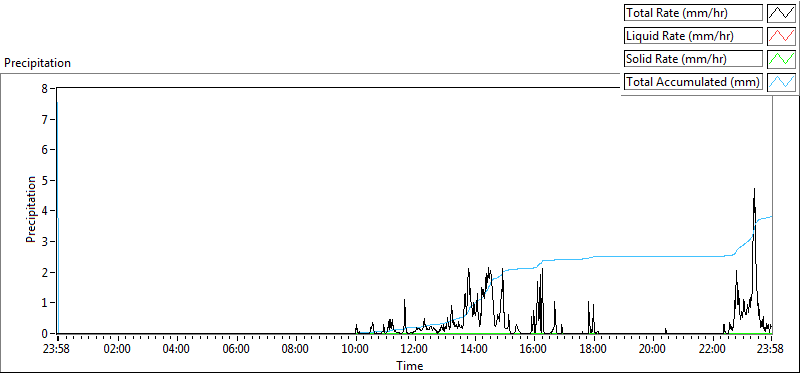This screenshot has width=800, height=373.
Task: Click the 02:00 x-axis time label
Action: click(117, 350)
